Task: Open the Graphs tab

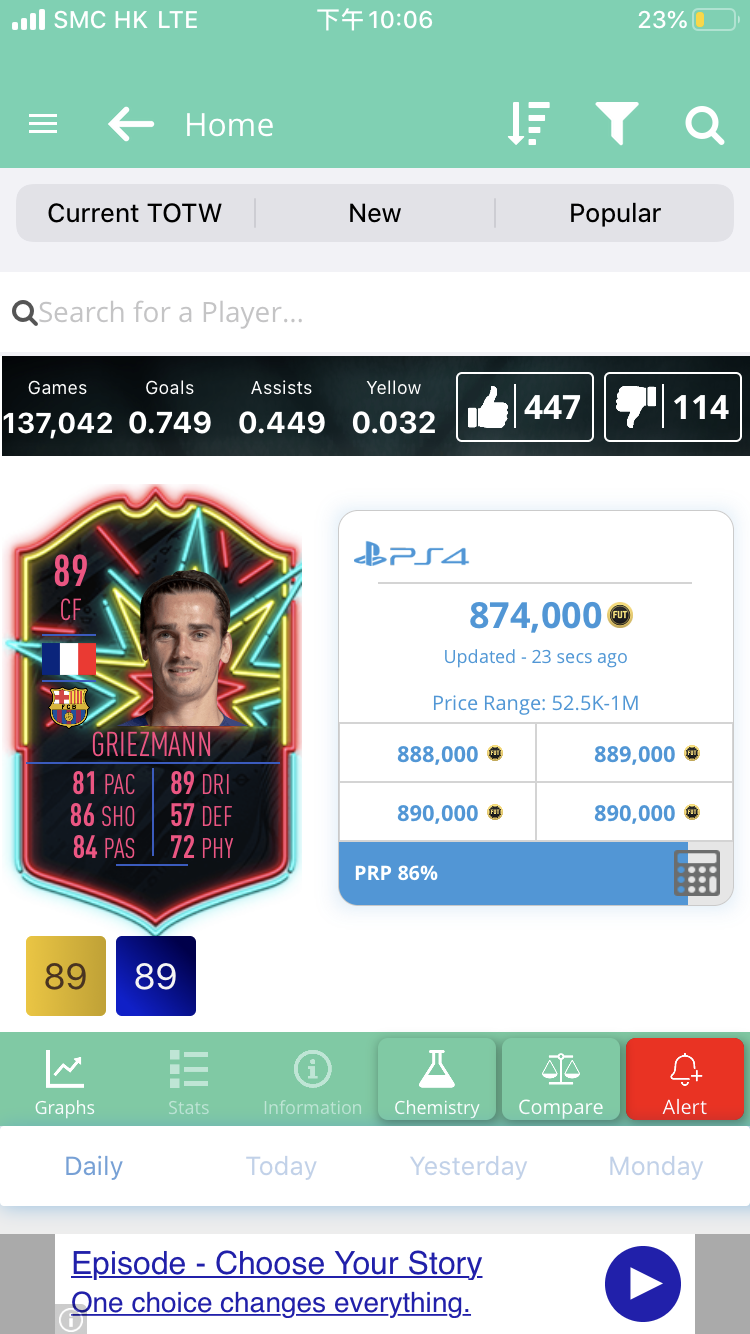Action: coord(65,1083)
